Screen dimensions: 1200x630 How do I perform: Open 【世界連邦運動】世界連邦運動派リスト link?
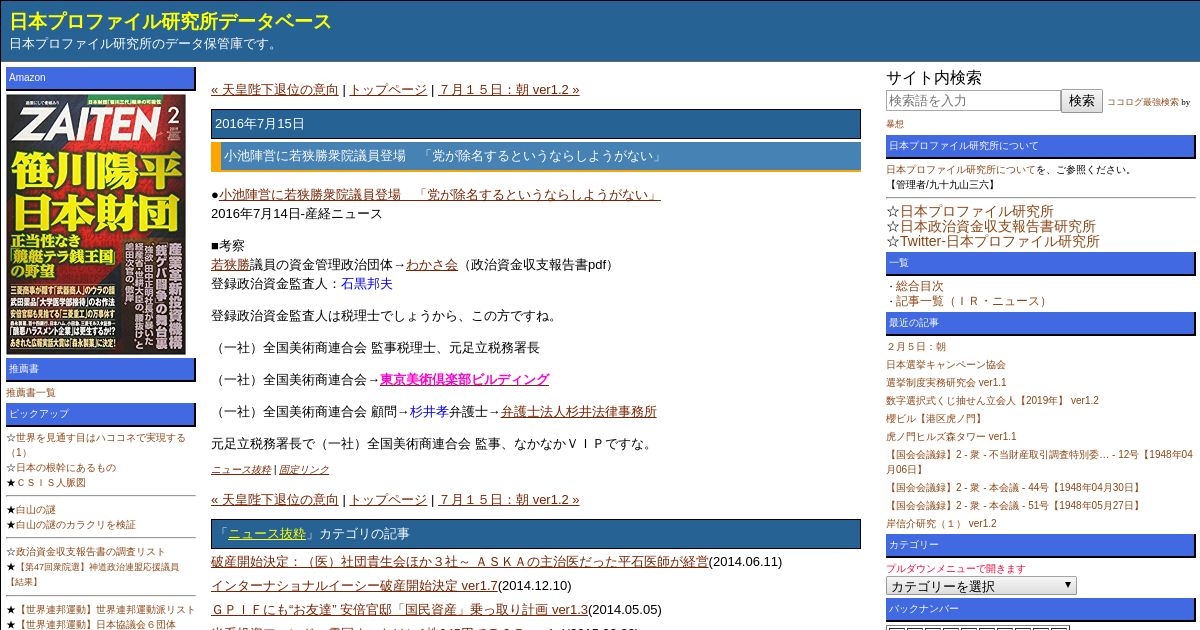pyautogui.click(x=106, y=610)
